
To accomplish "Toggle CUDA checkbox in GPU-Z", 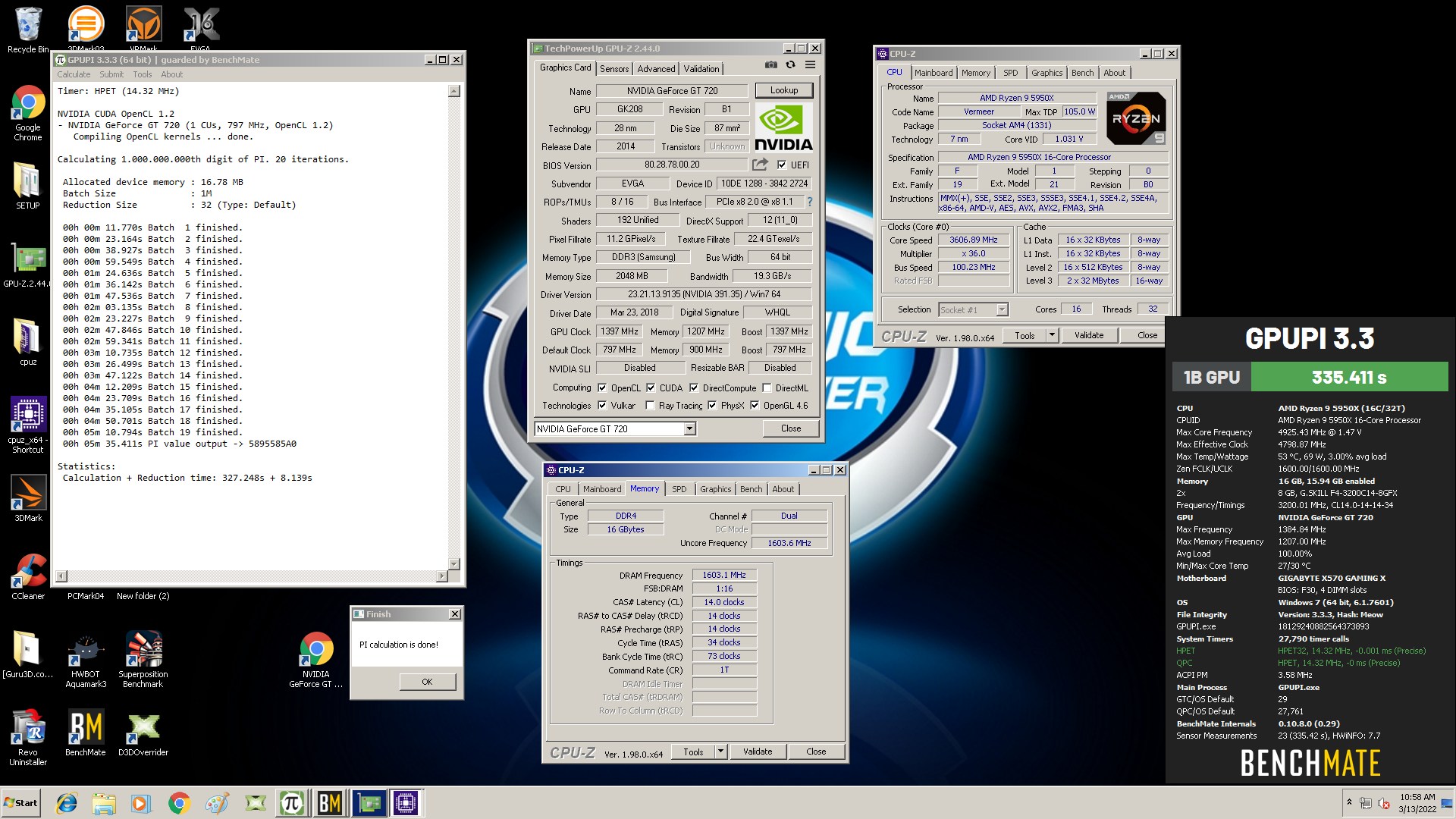I will tap(651, 388).
